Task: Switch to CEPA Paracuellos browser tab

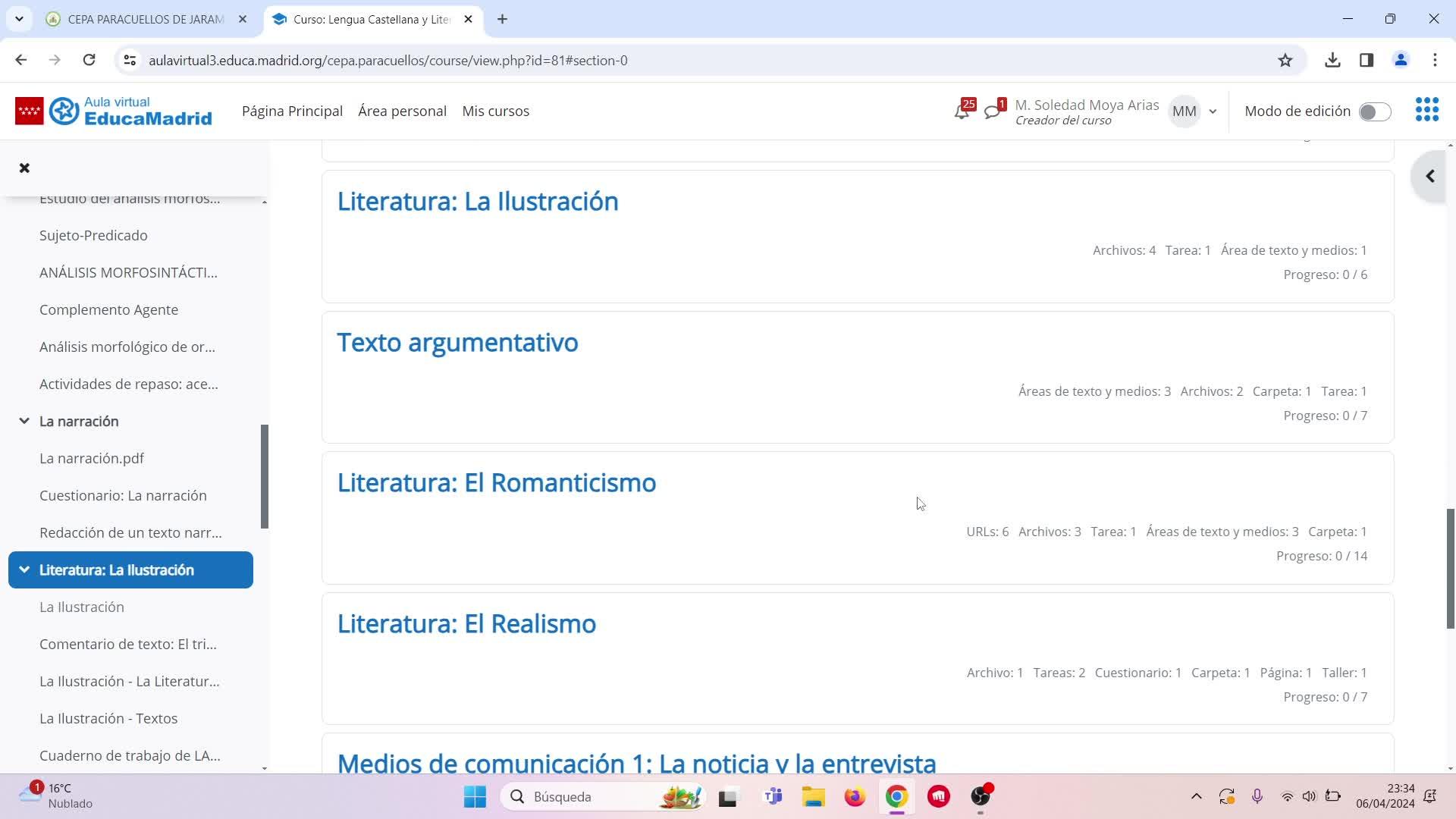Action: [x=144, y=19]
